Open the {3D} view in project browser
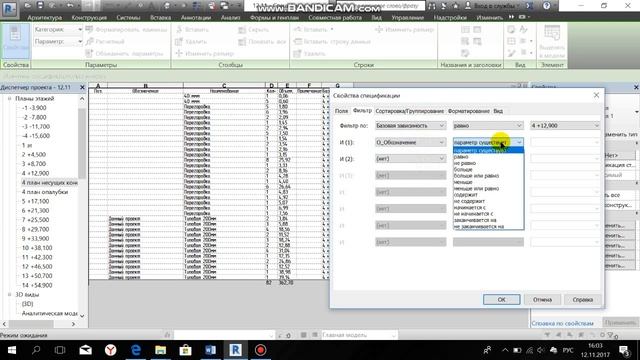This screenshot has height=360, width=640. [x=27, y=304]
